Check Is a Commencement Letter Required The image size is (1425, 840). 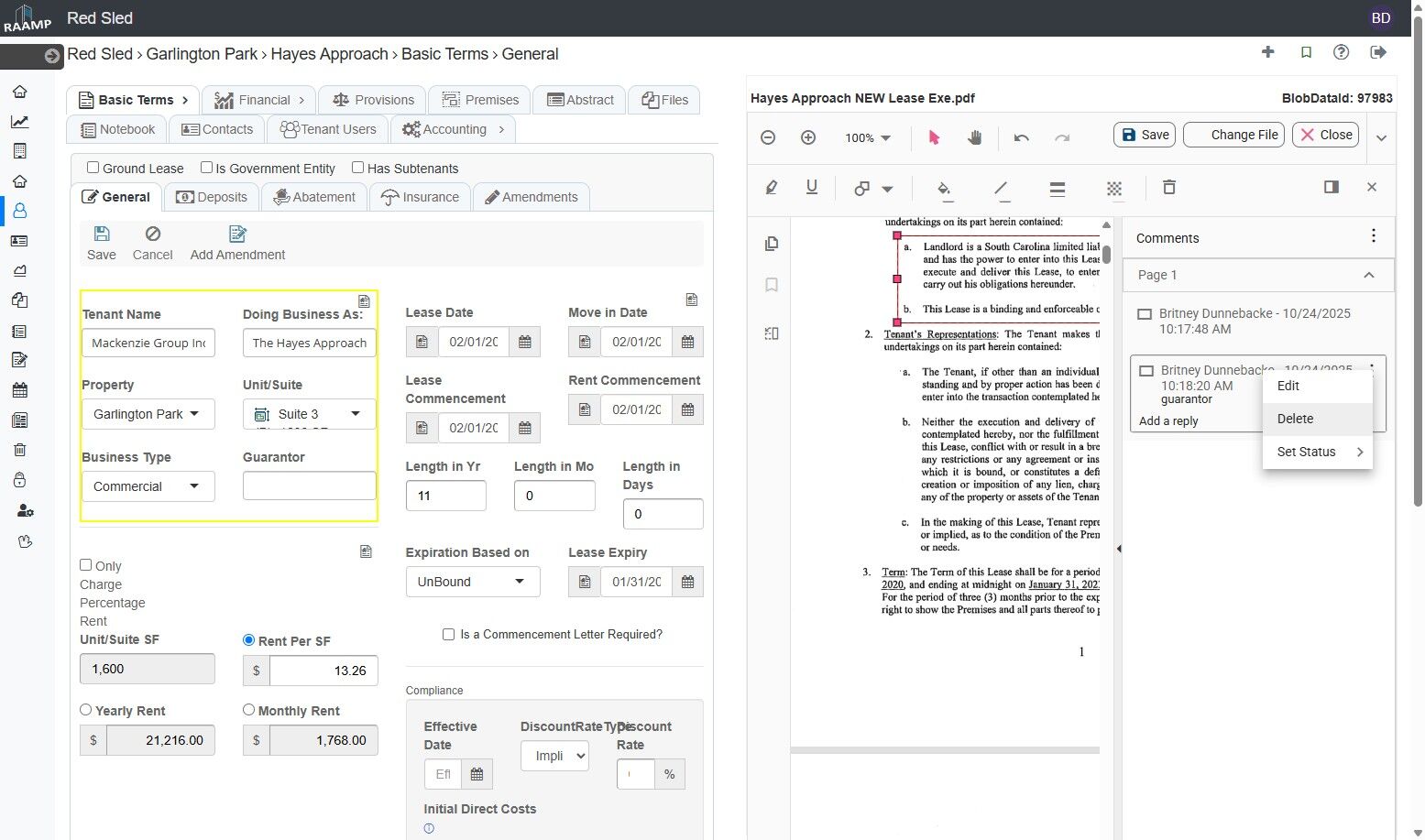pos(448,634)
